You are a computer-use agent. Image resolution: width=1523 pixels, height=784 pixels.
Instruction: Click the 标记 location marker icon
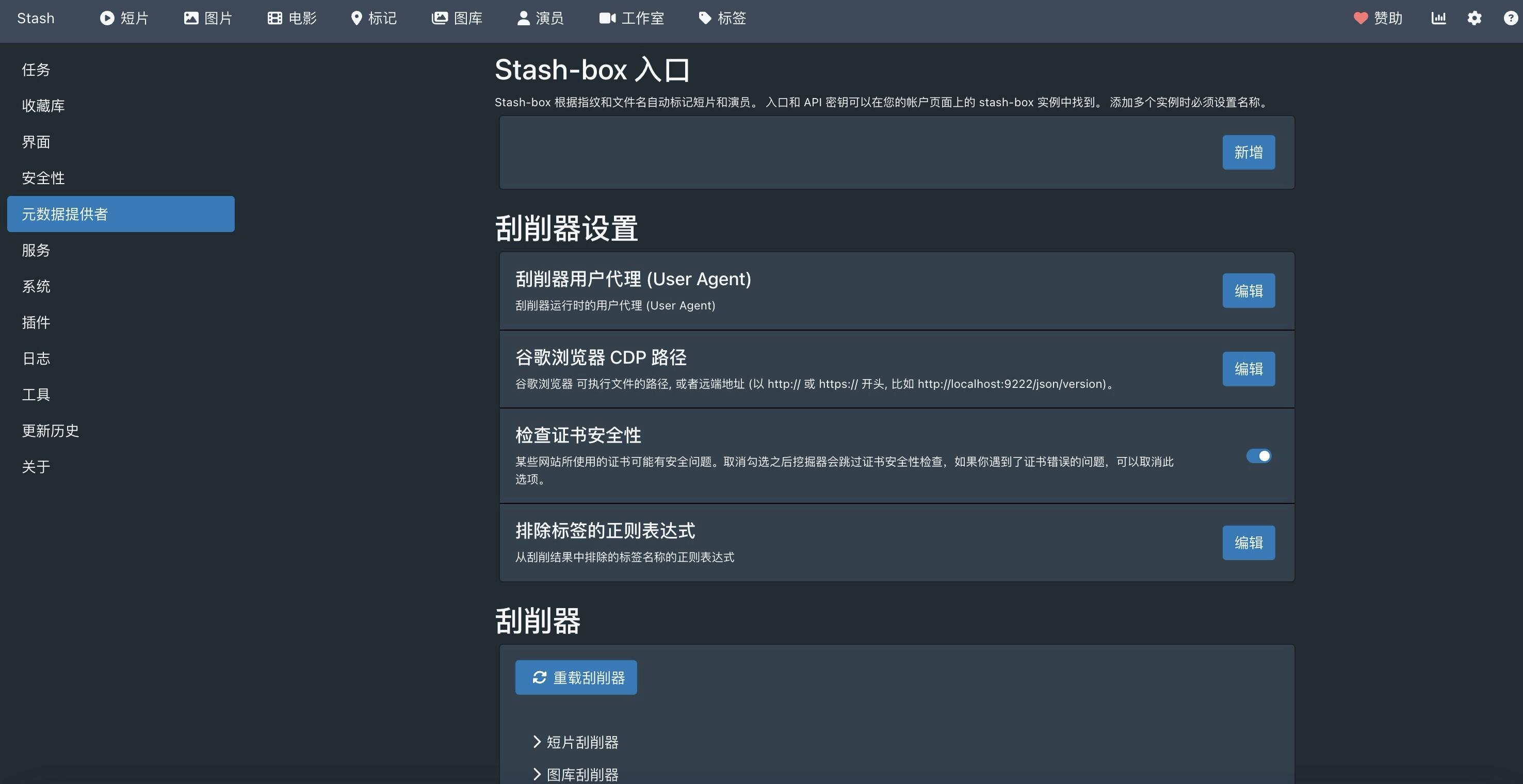(356, 19)
